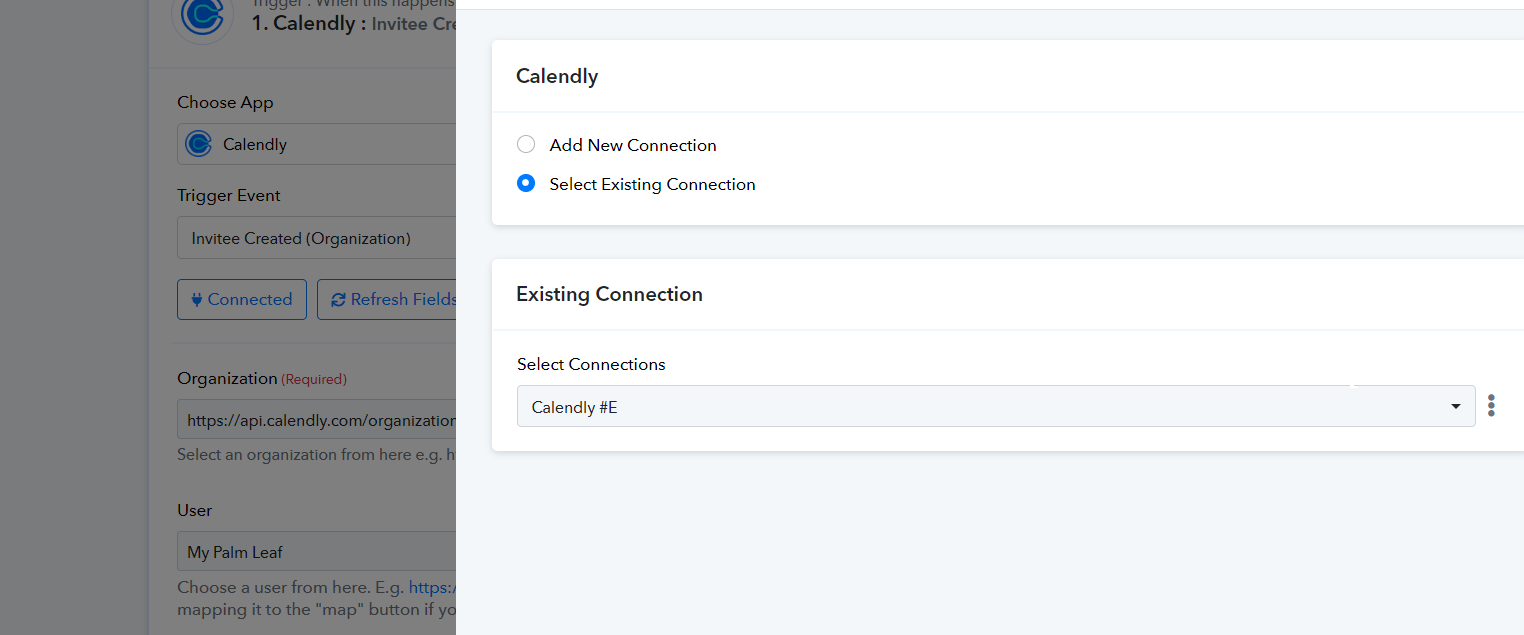The image size is (1524, 635).
Task: Click the Refresh Fields button
Action: [x=387, y=299]
